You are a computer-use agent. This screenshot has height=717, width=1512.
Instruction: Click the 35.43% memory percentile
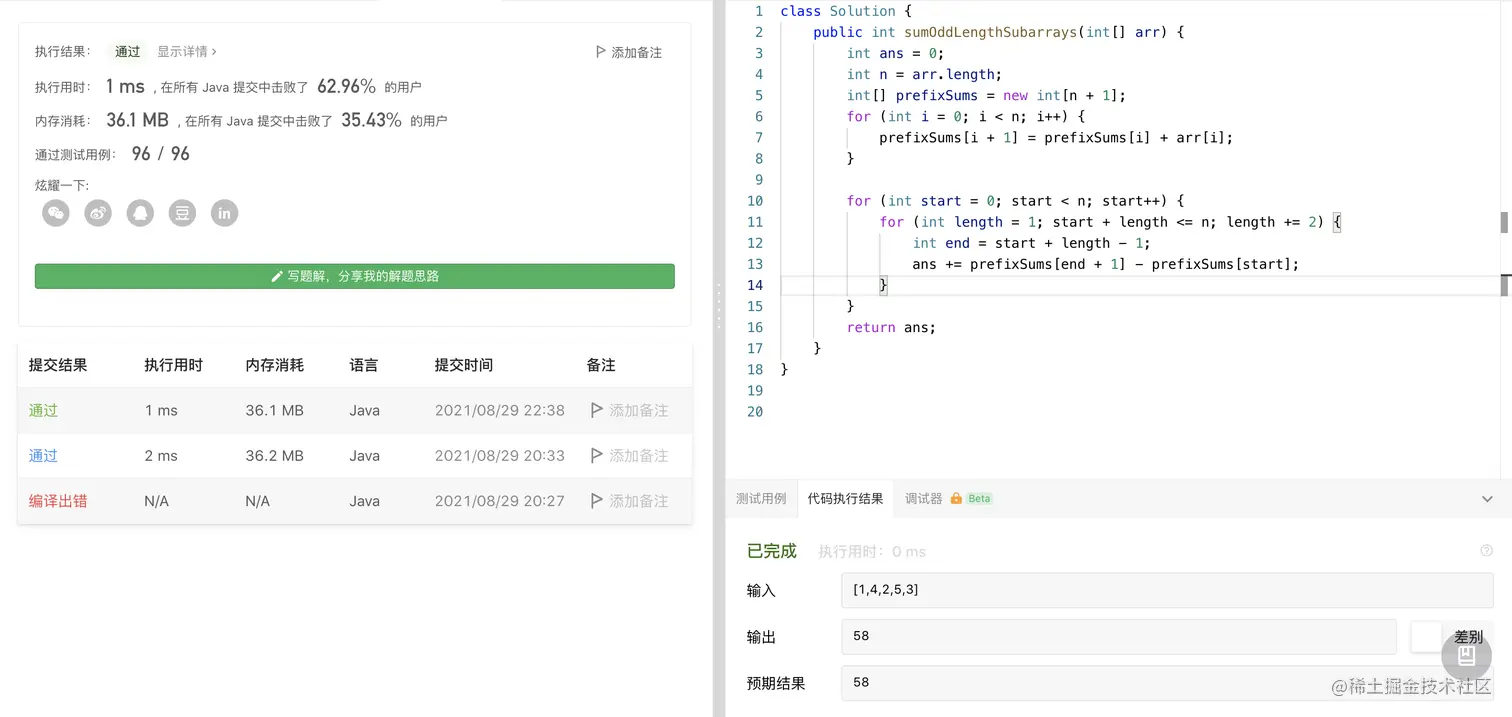pyautogui.click(x=371, y=120)
